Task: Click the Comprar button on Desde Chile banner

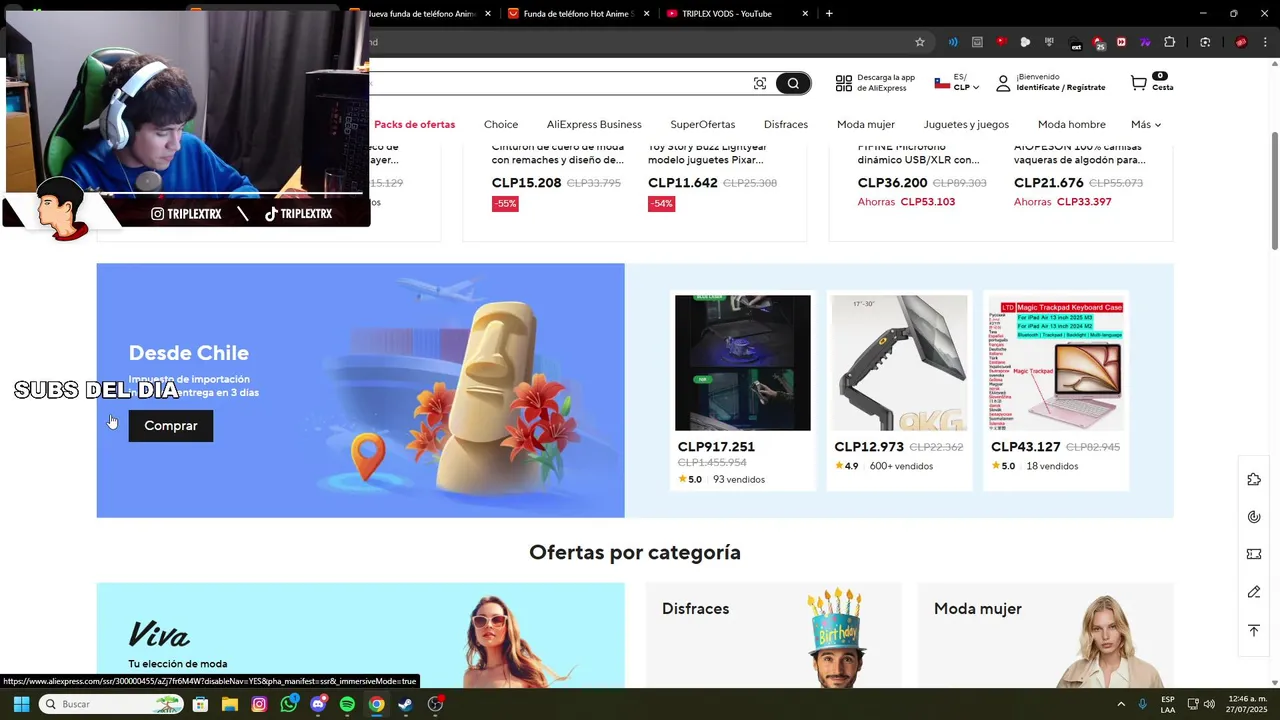Action: pyautogui.click(x=171, y=426)
